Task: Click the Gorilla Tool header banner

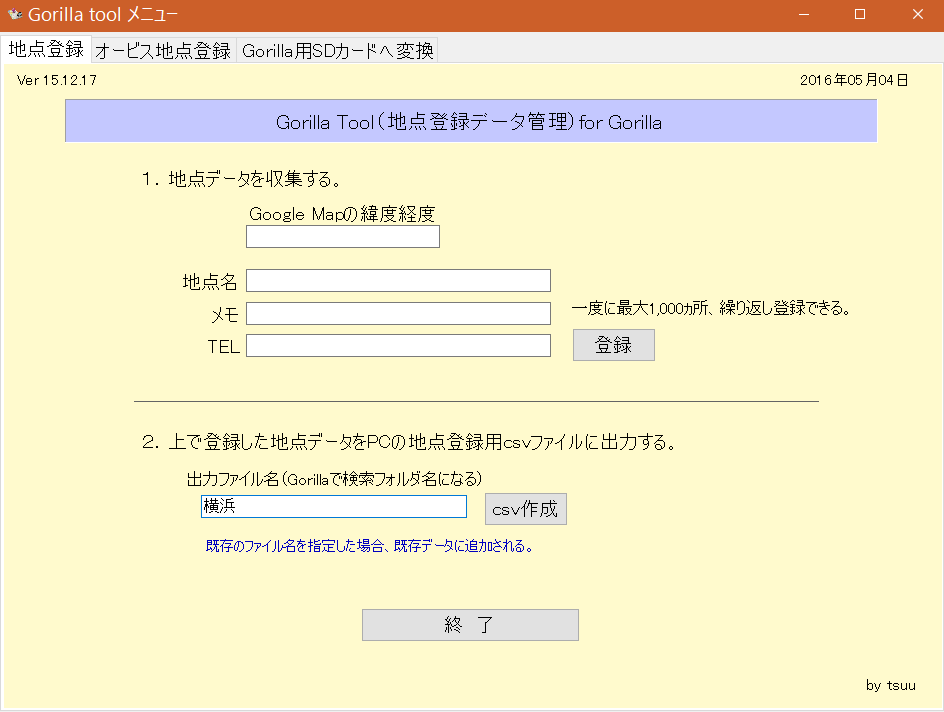Action: coord(470,123)
